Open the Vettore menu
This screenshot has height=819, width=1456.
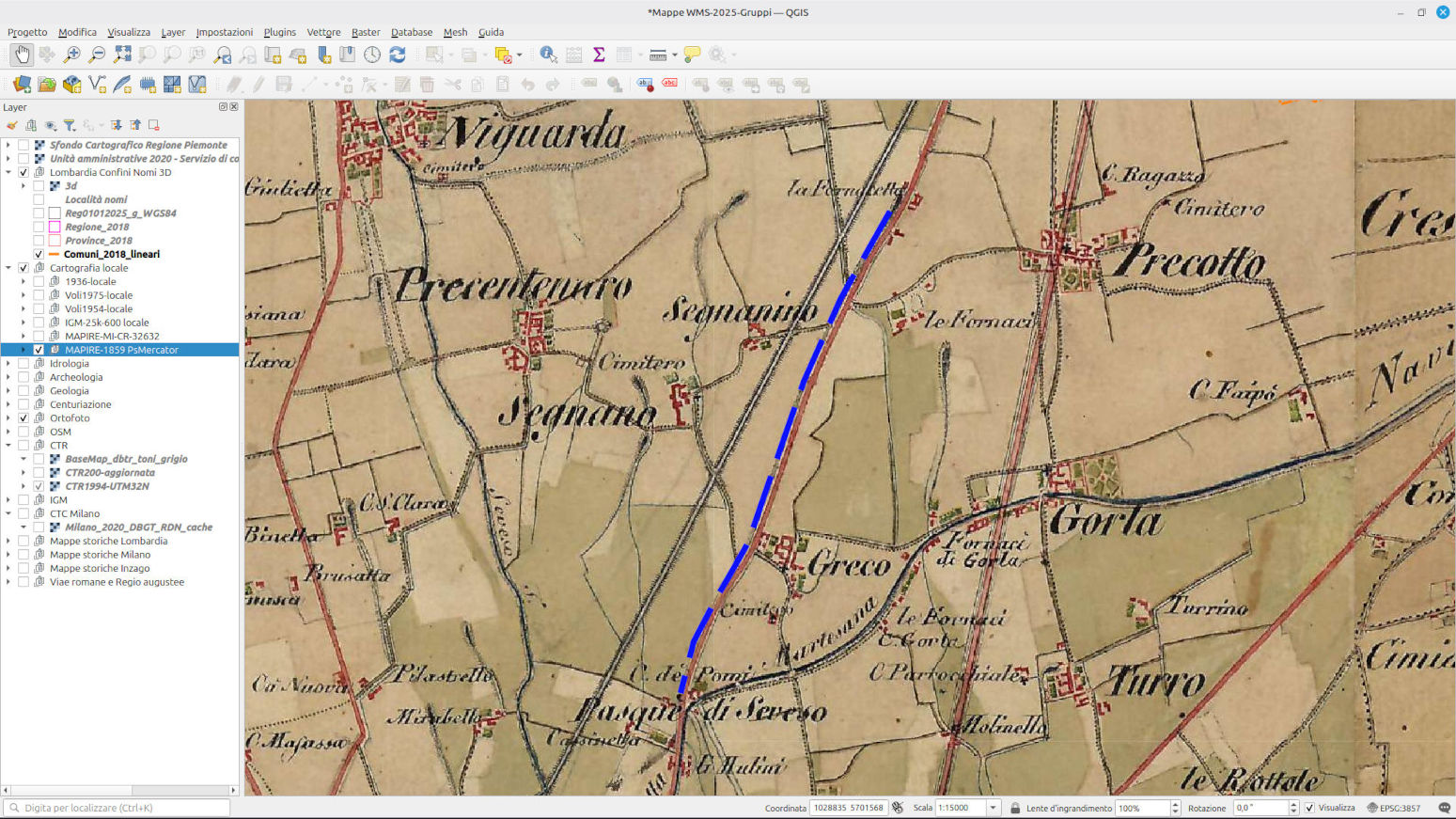(323, 32)
